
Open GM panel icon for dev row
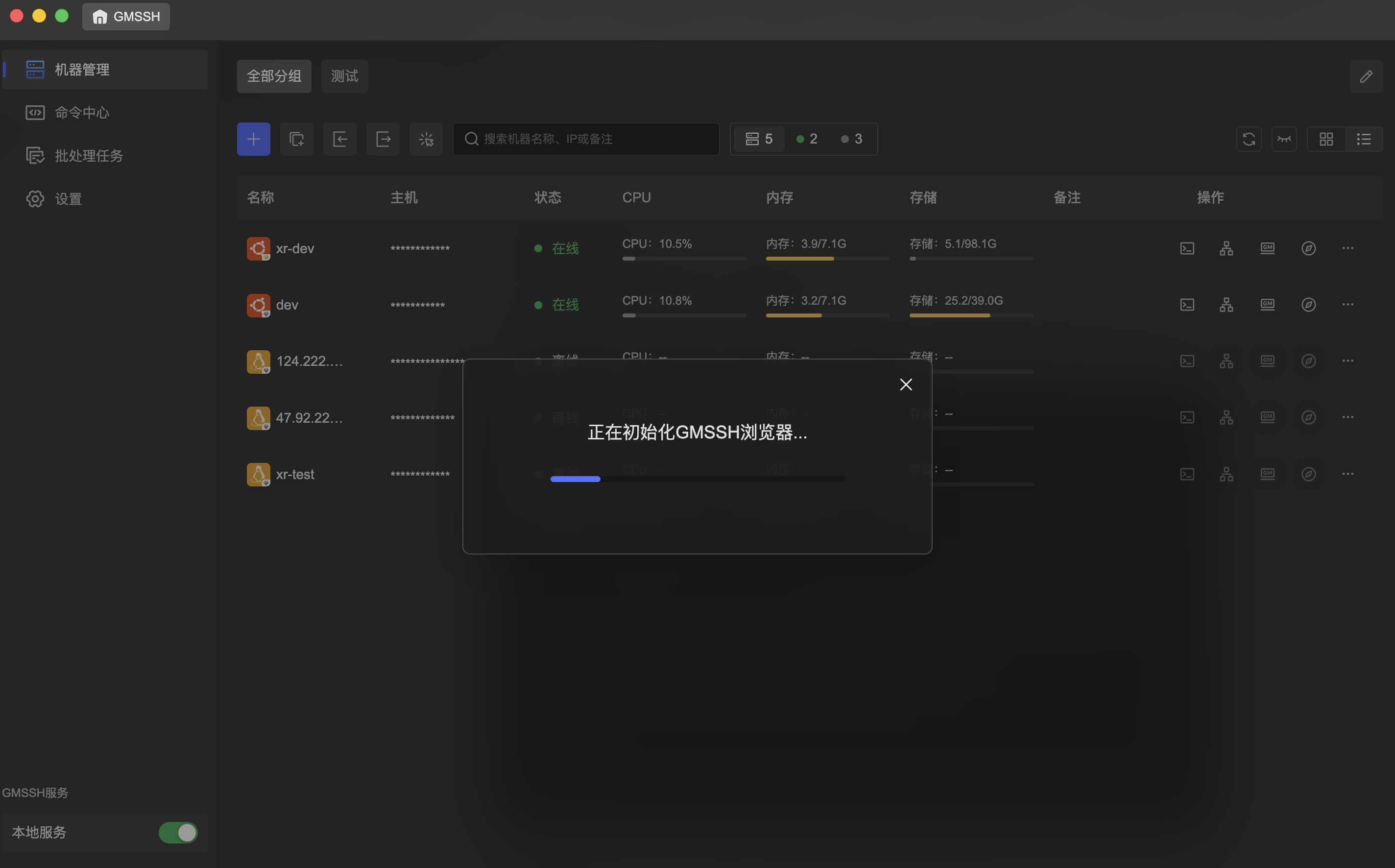coord(1268,305)
